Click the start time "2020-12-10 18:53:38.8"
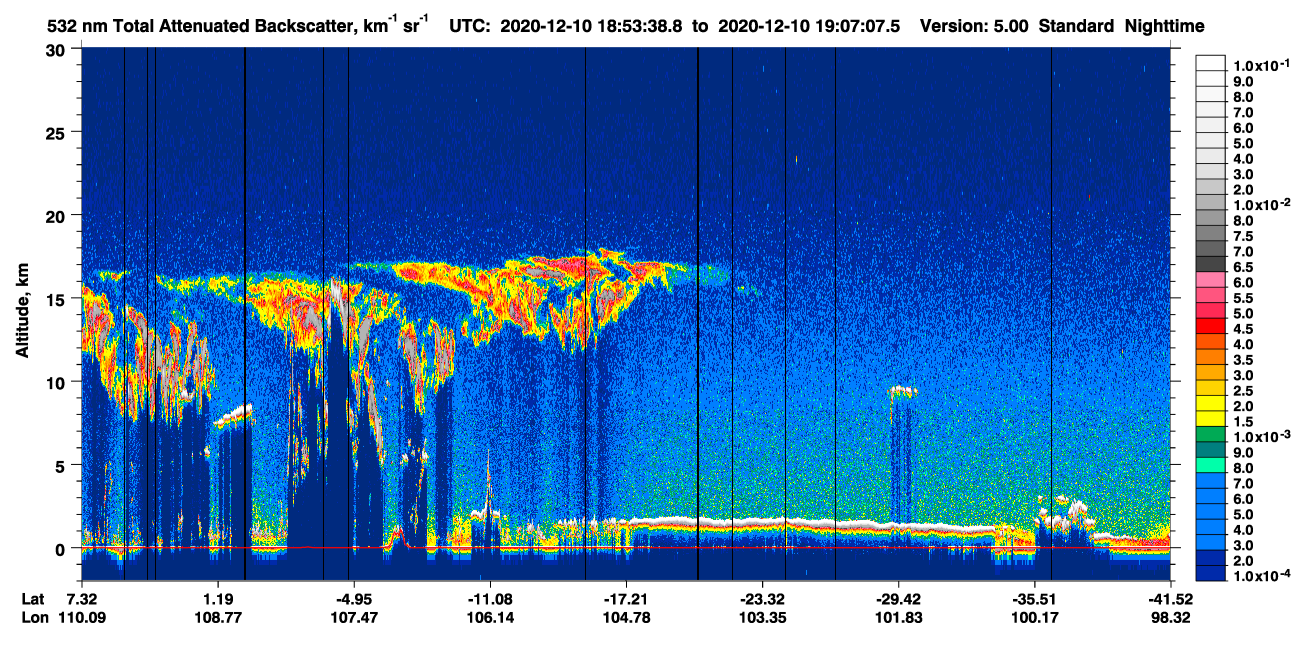The image size is (1300, 667). (x=594, y=26)
